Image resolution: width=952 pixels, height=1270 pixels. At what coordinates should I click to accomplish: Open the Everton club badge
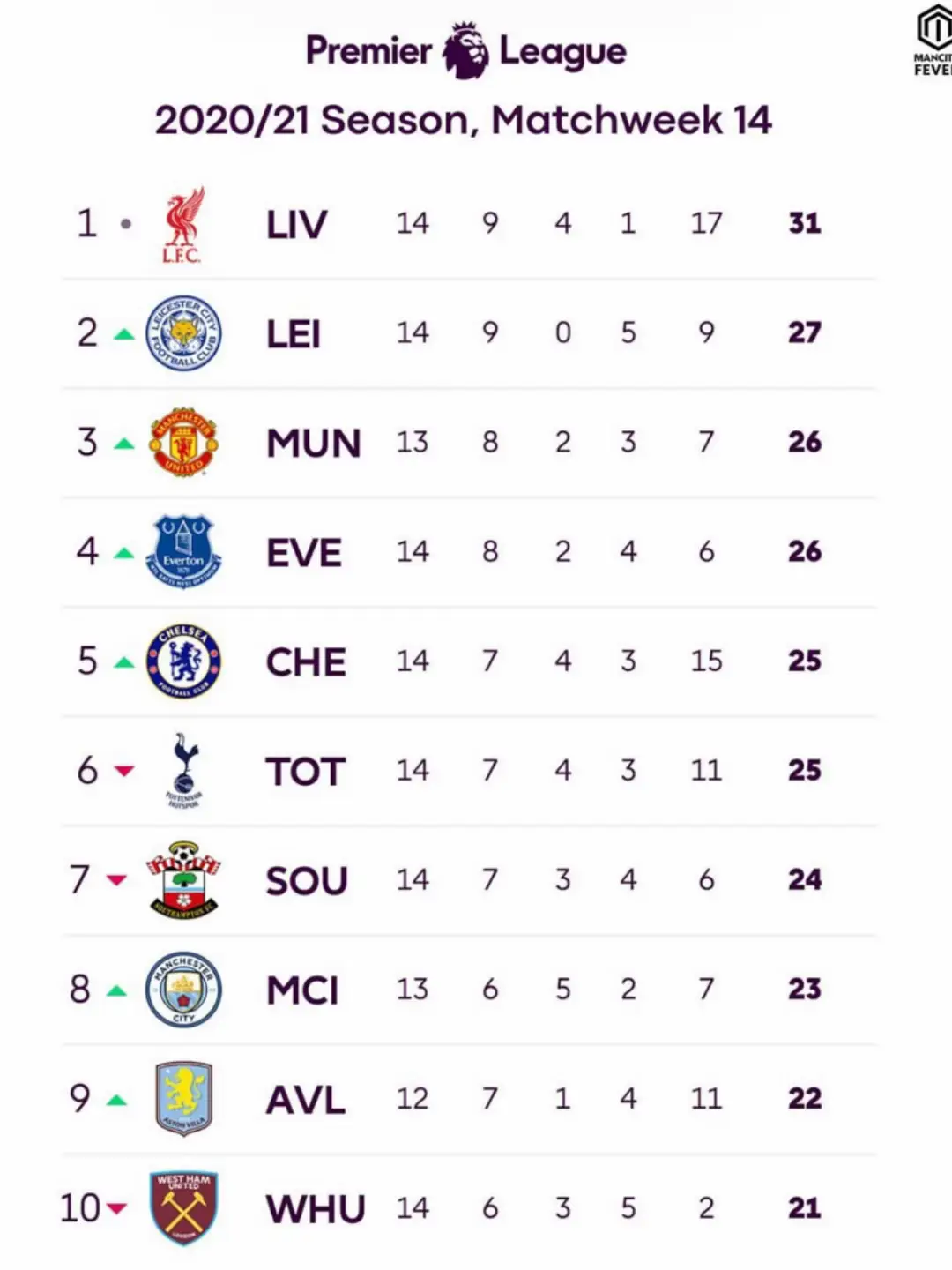[183, 552]
